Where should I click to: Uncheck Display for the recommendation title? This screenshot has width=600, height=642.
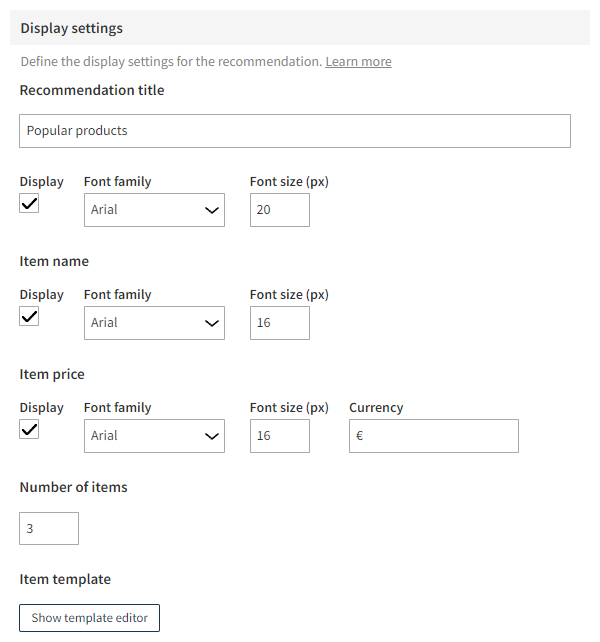[30, 203]
